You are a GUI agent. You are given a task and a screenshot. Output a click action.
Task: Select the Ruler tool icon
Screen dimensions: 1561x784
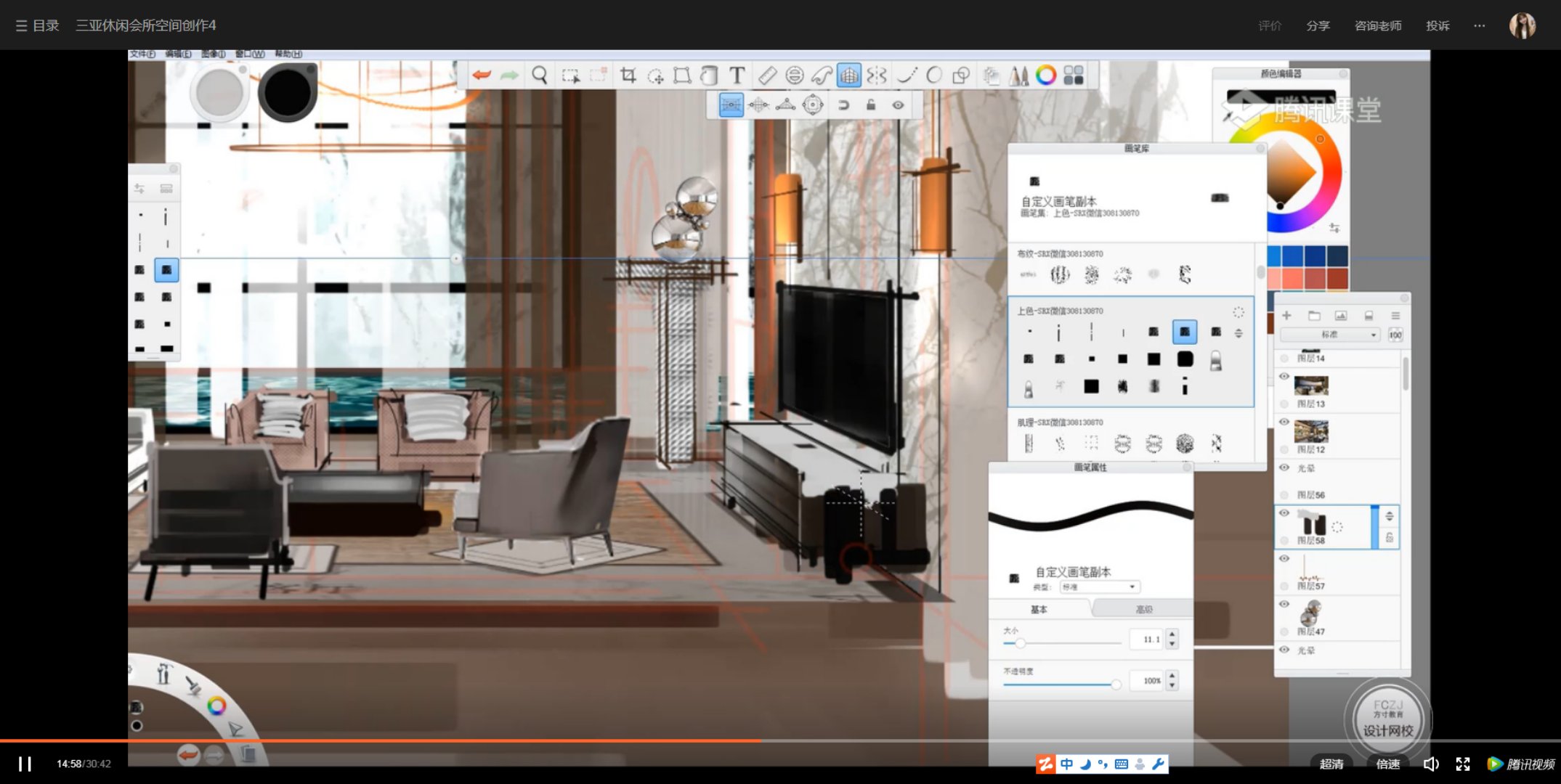point(767,75)
